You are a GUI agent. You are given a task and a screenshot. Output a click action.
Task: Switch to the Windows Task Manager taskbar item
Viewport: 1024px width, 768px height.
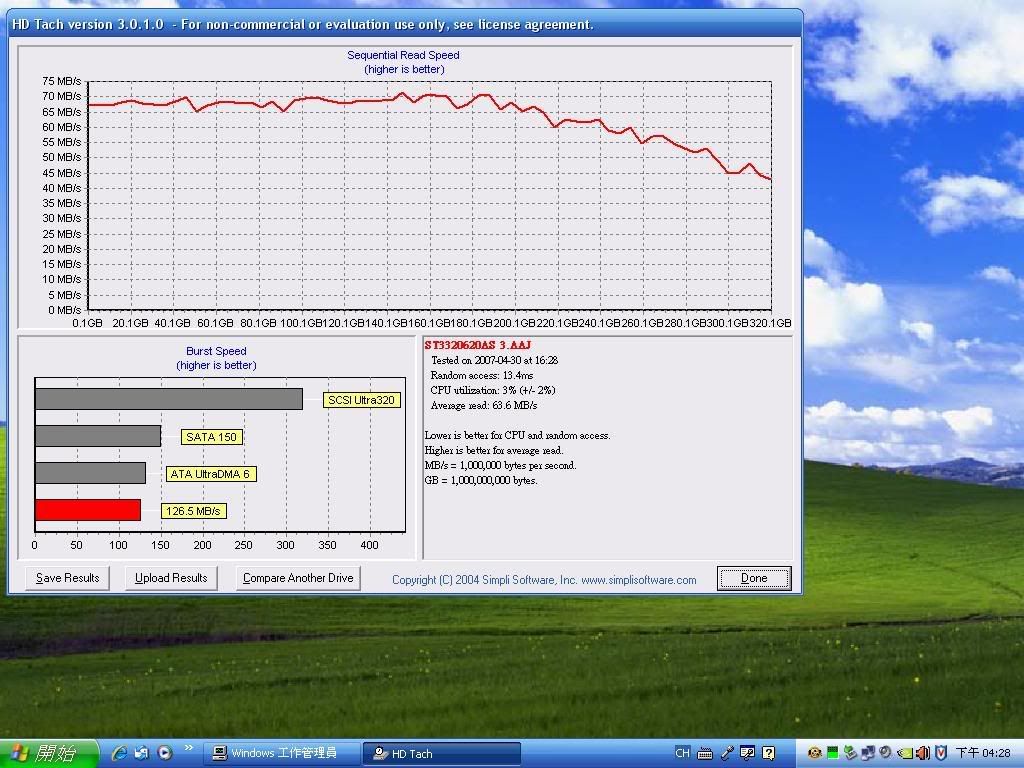pyautogui.click(x=282, y=753)
